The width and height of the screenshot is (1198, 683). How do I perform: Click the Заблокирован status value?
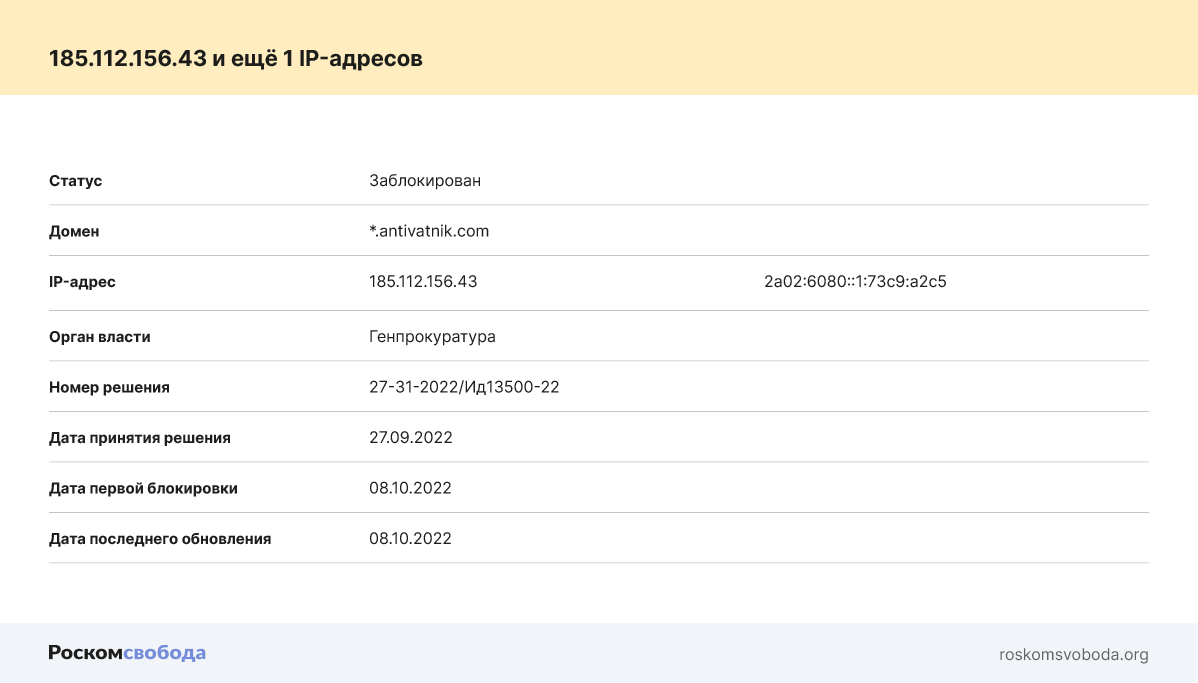pos(425,181)
